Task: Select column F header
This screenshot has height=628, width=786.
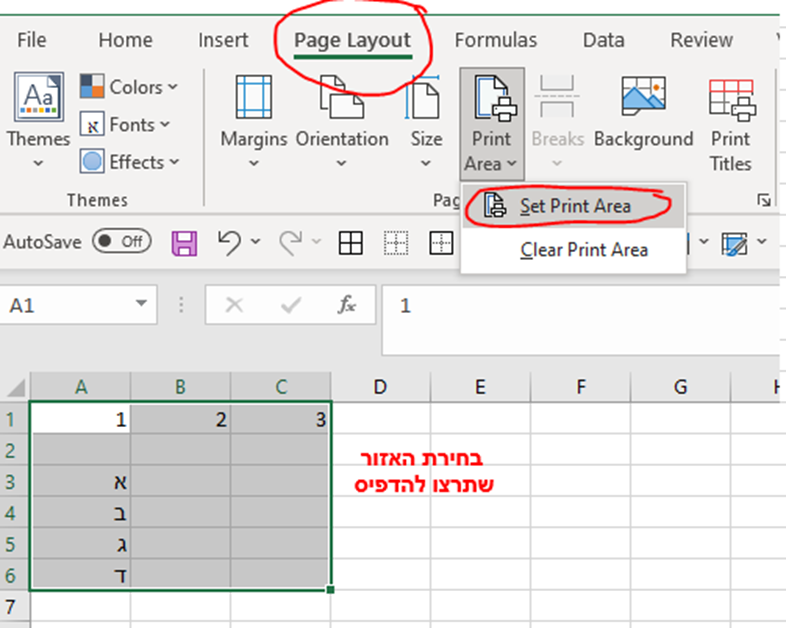Action: coord(580,387)
